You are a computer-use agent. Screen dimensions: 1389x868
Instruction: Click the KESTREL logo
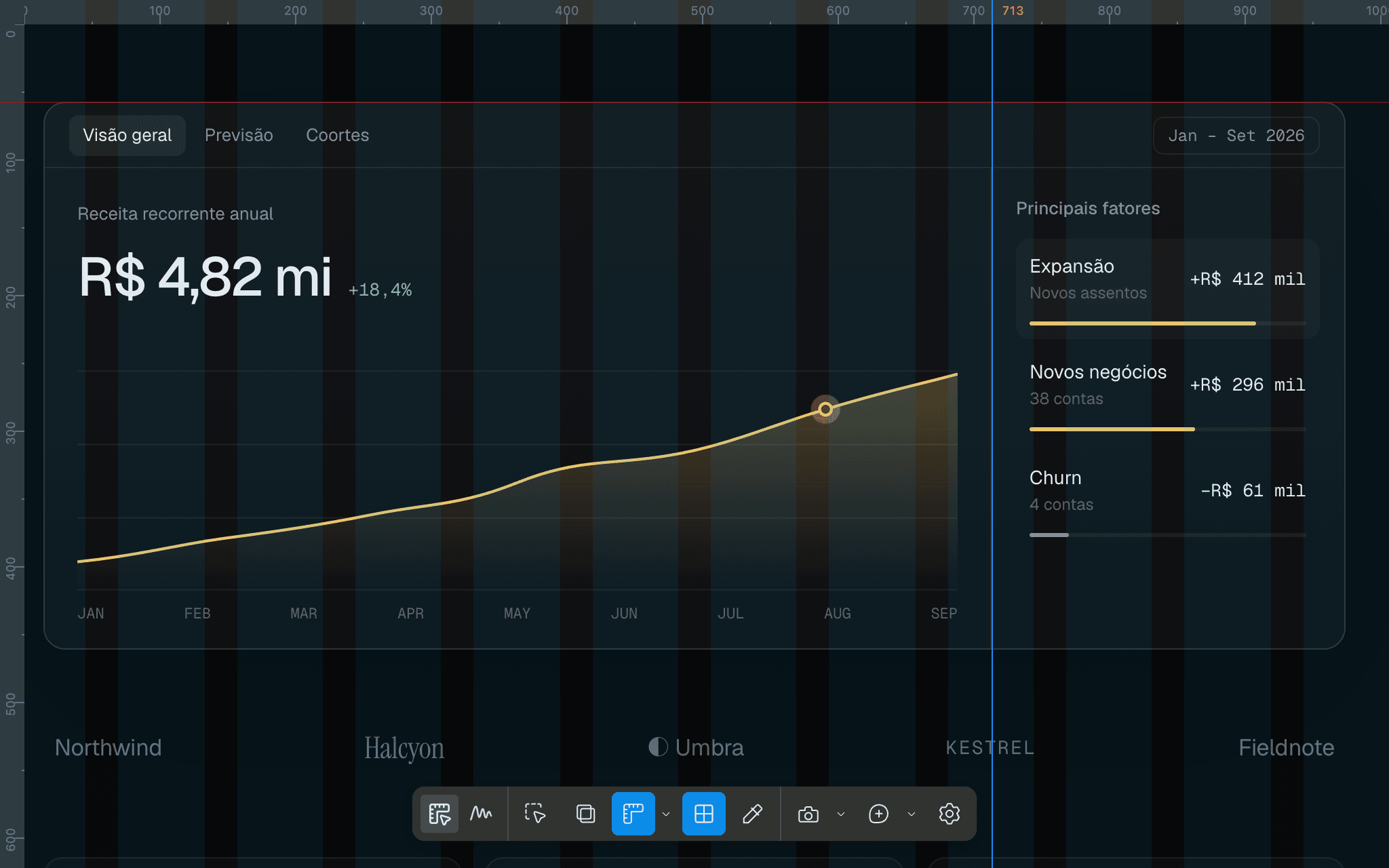pos(990,748)
